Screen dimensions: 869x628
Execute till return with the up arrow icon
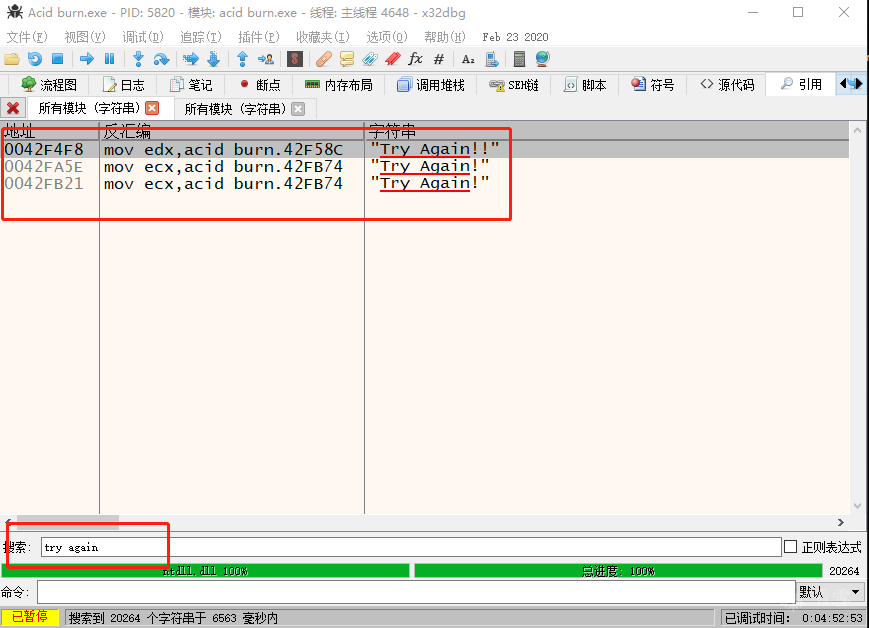tap(242, 59)
